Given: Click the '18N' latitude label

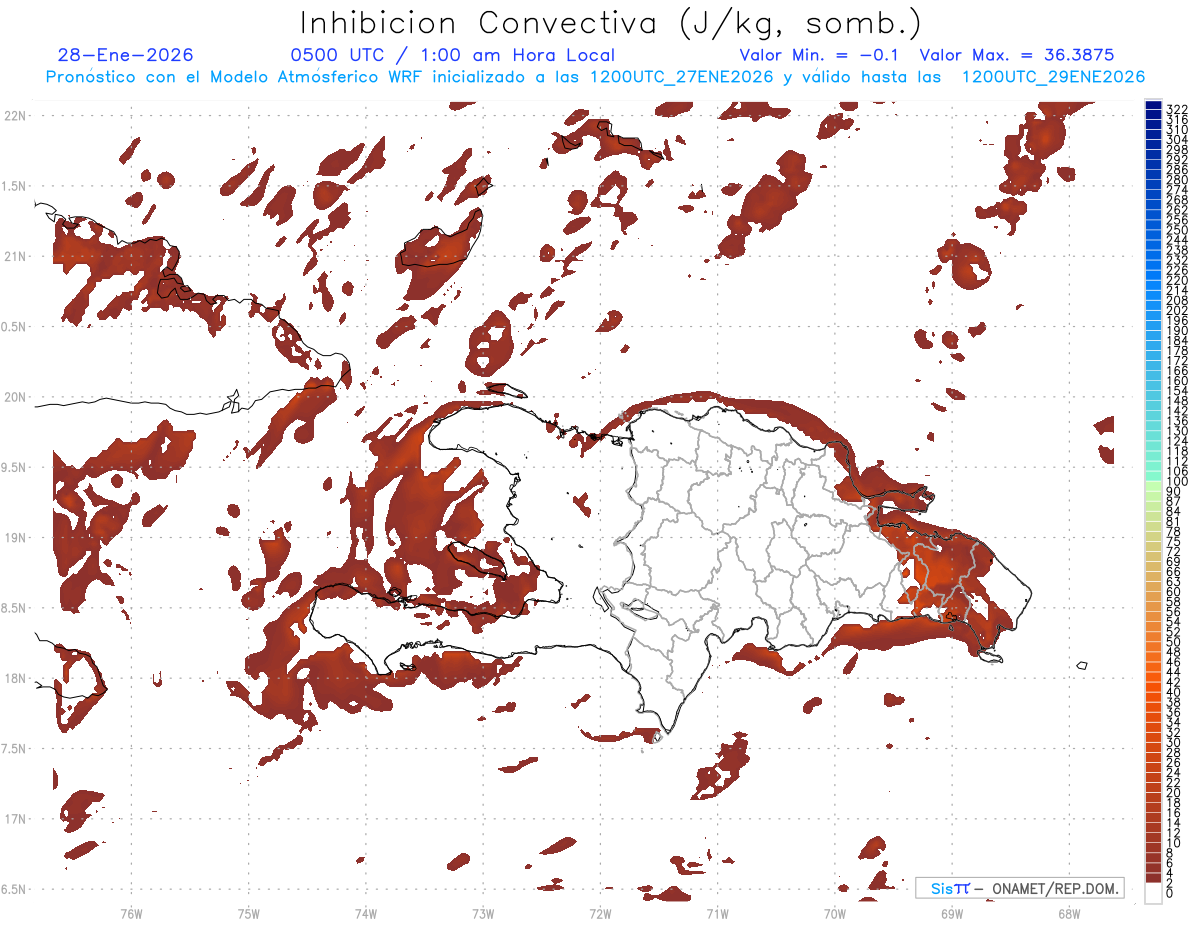Looking at the screenshot, I should (x=15, y=678).
